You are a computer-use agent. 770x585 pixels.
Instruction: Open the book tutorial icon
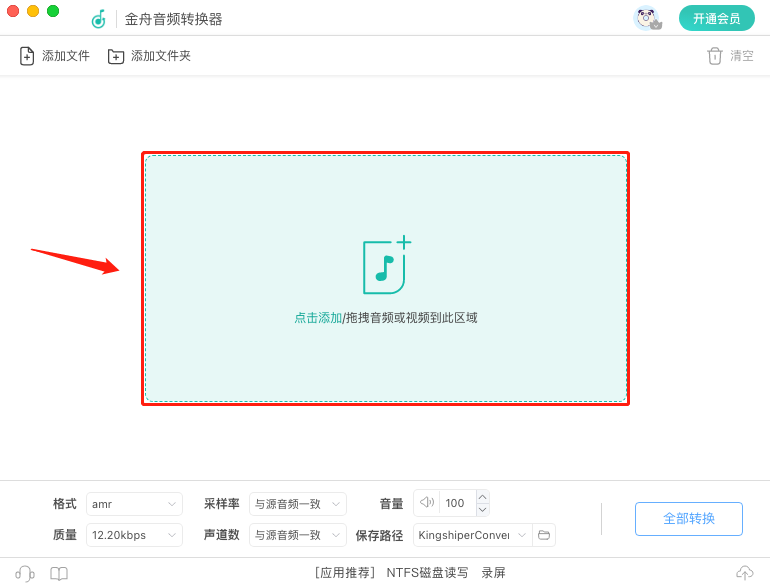[59, 573]
